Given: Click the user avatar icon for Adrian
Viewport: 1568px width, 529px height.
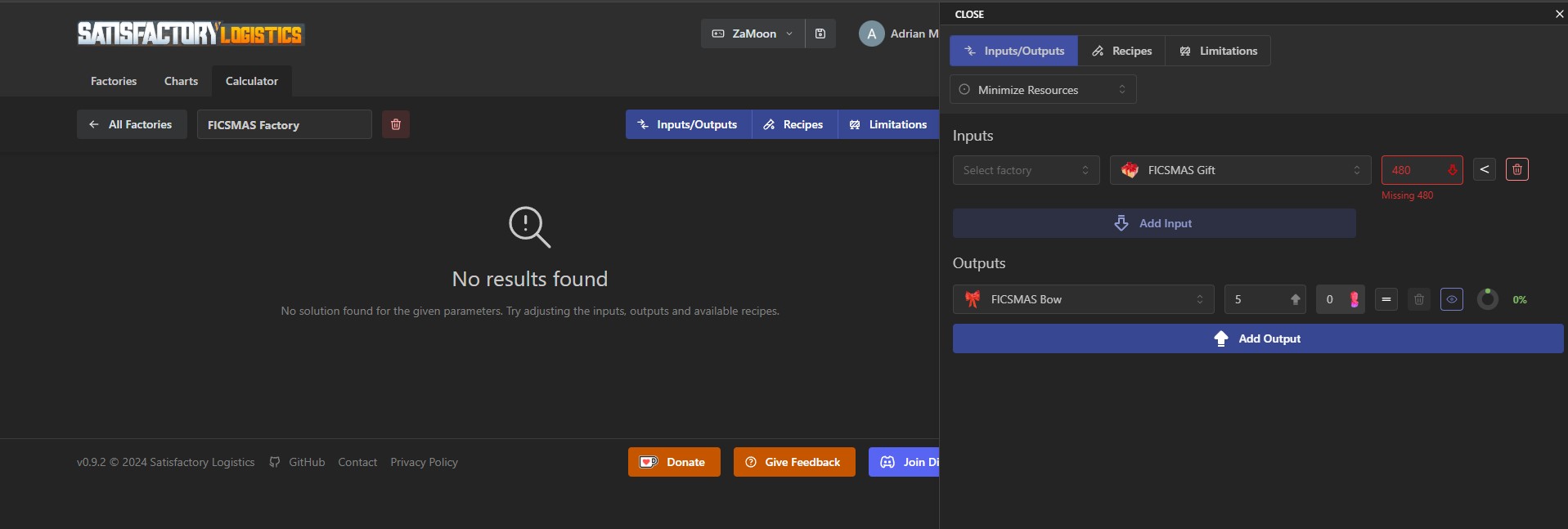Looking at the screenshot, I should tap(871, 34).
